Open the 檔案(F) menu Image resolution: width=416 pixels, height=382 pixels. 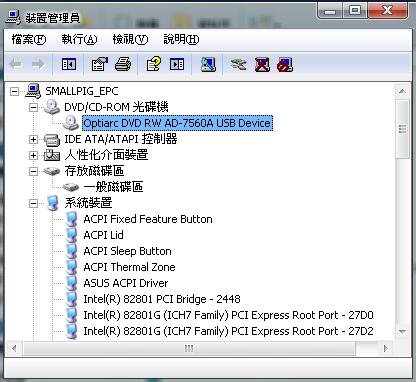click(x=29, y=40)
